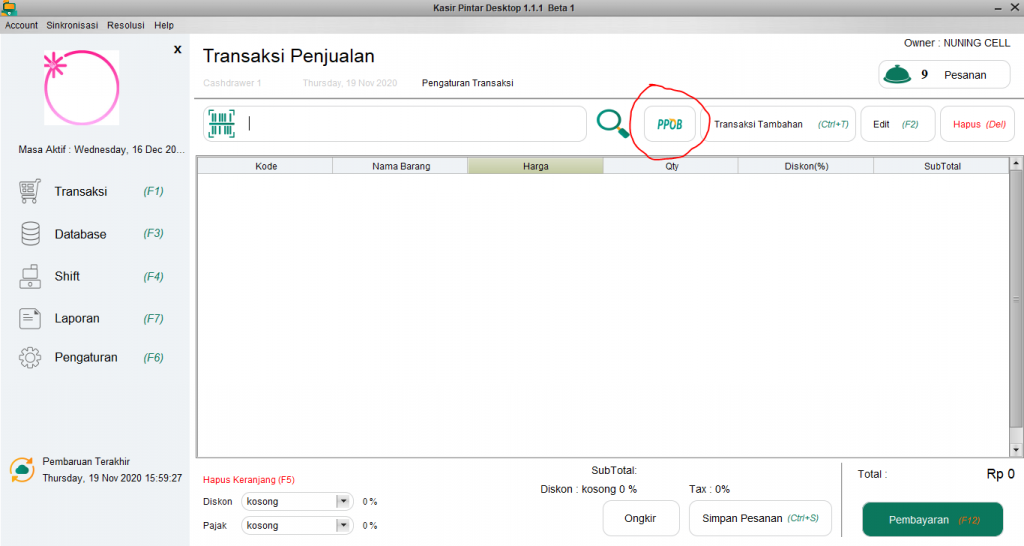This screenshot has width=1024, height=546.
Task: Click the Simpan Pesanan button
Action: 760,519
